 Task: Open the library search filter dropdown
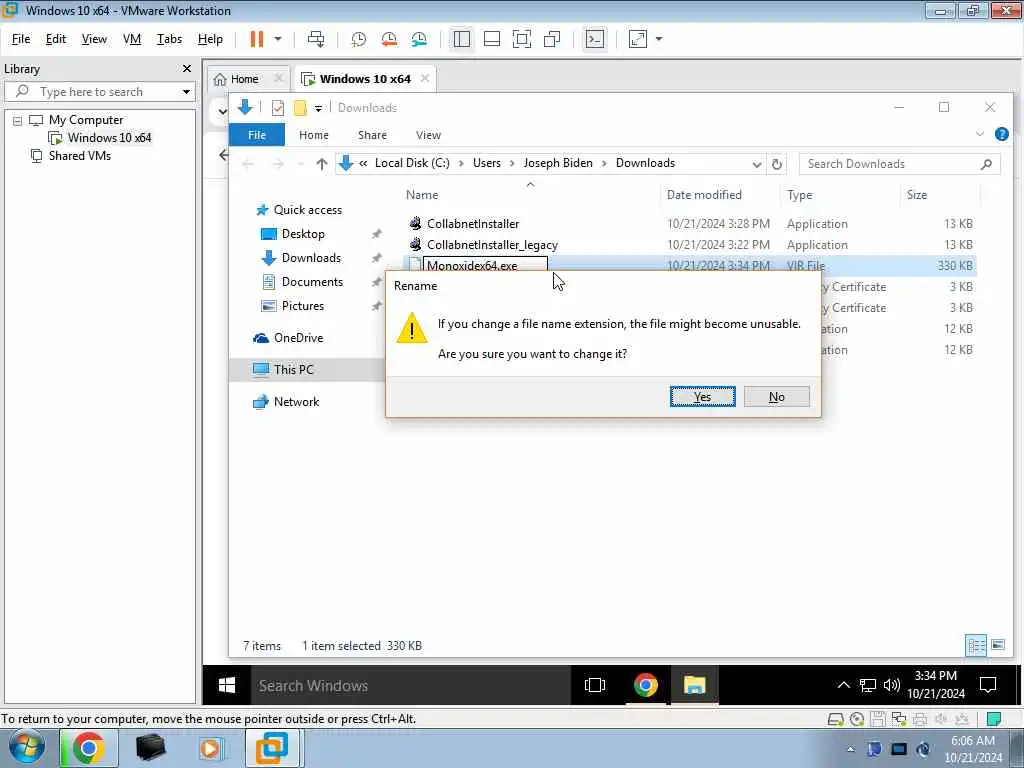click(186, 91)
